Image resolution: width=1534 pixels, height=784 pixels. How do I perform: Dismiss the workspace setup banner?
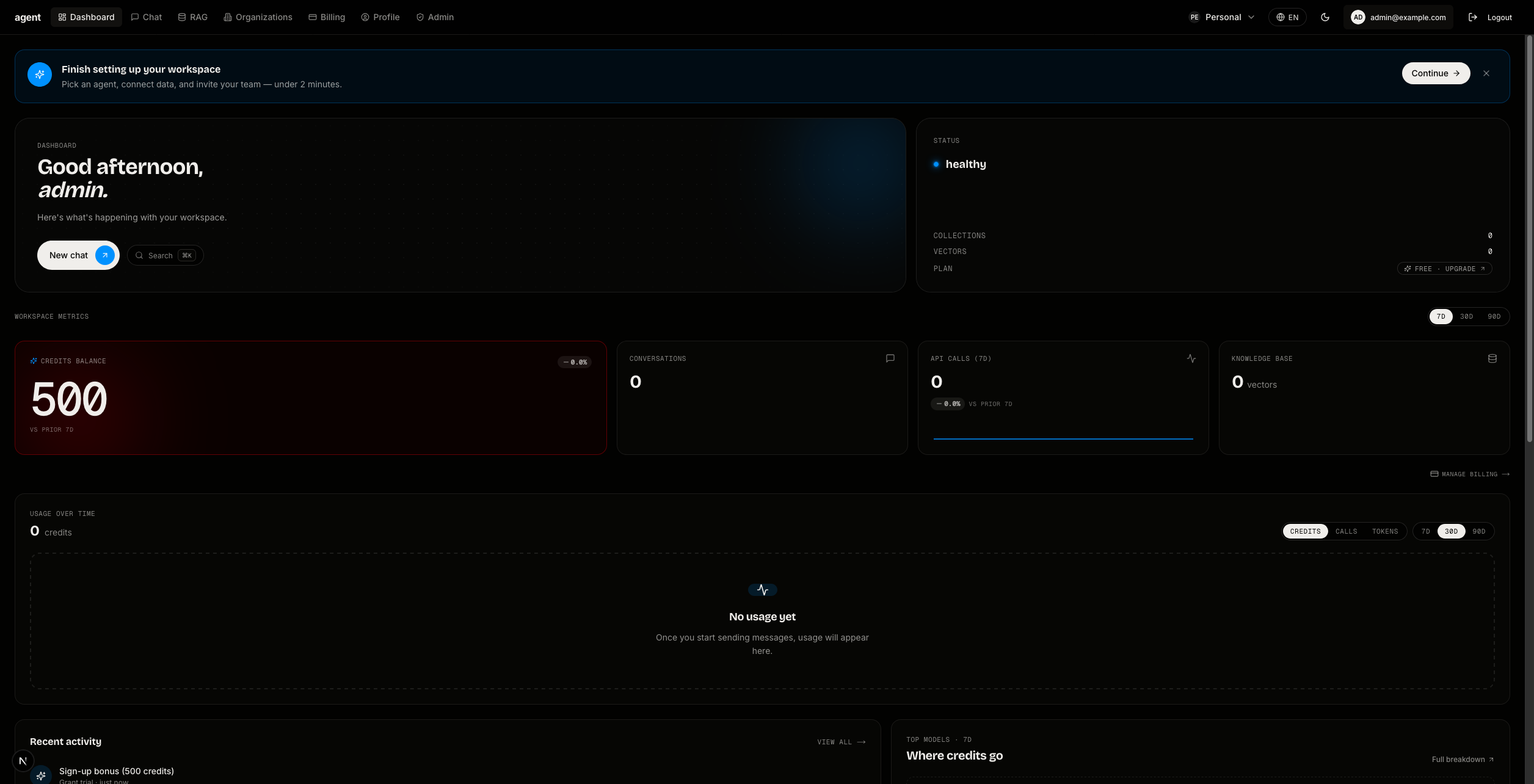click(x=1486, y=73)
